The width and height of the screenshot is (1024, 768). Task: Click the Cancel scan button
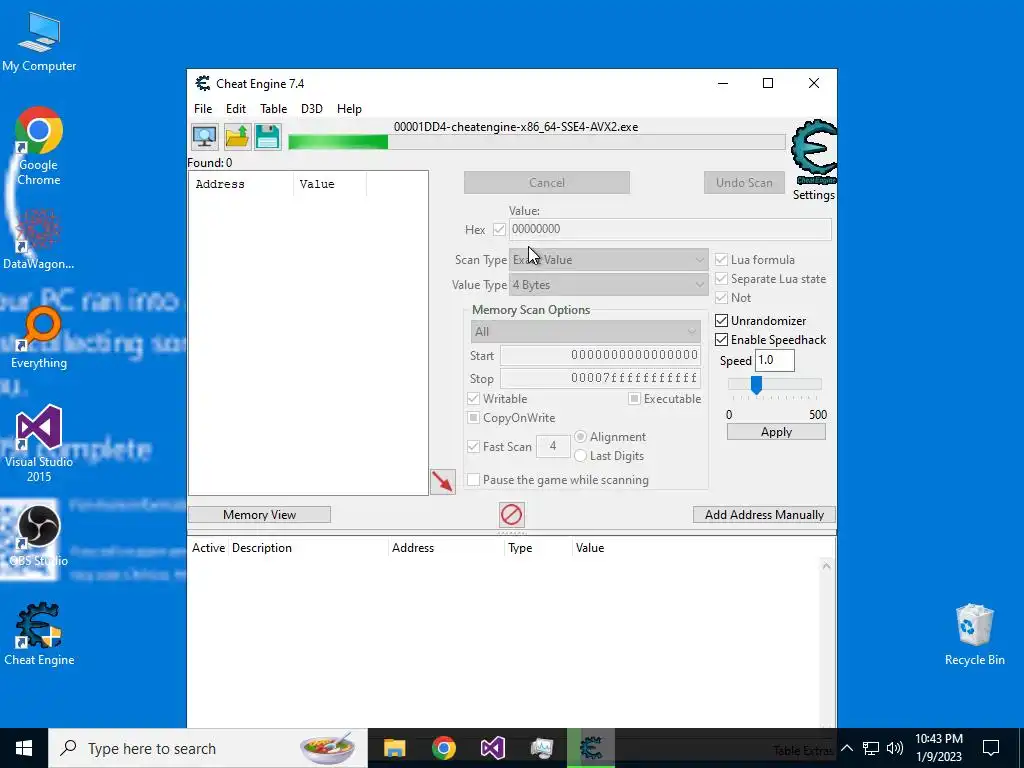point(547,183)
